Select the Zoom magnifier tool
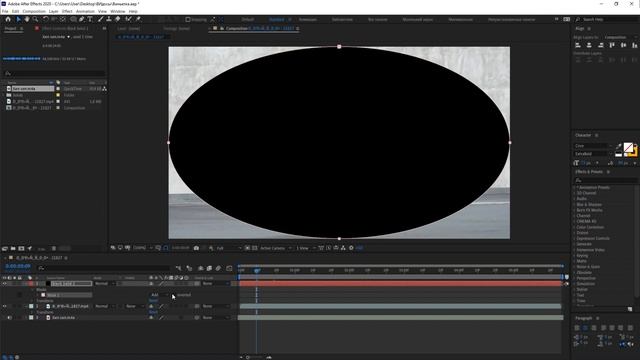640x360 pixels. 36,19
